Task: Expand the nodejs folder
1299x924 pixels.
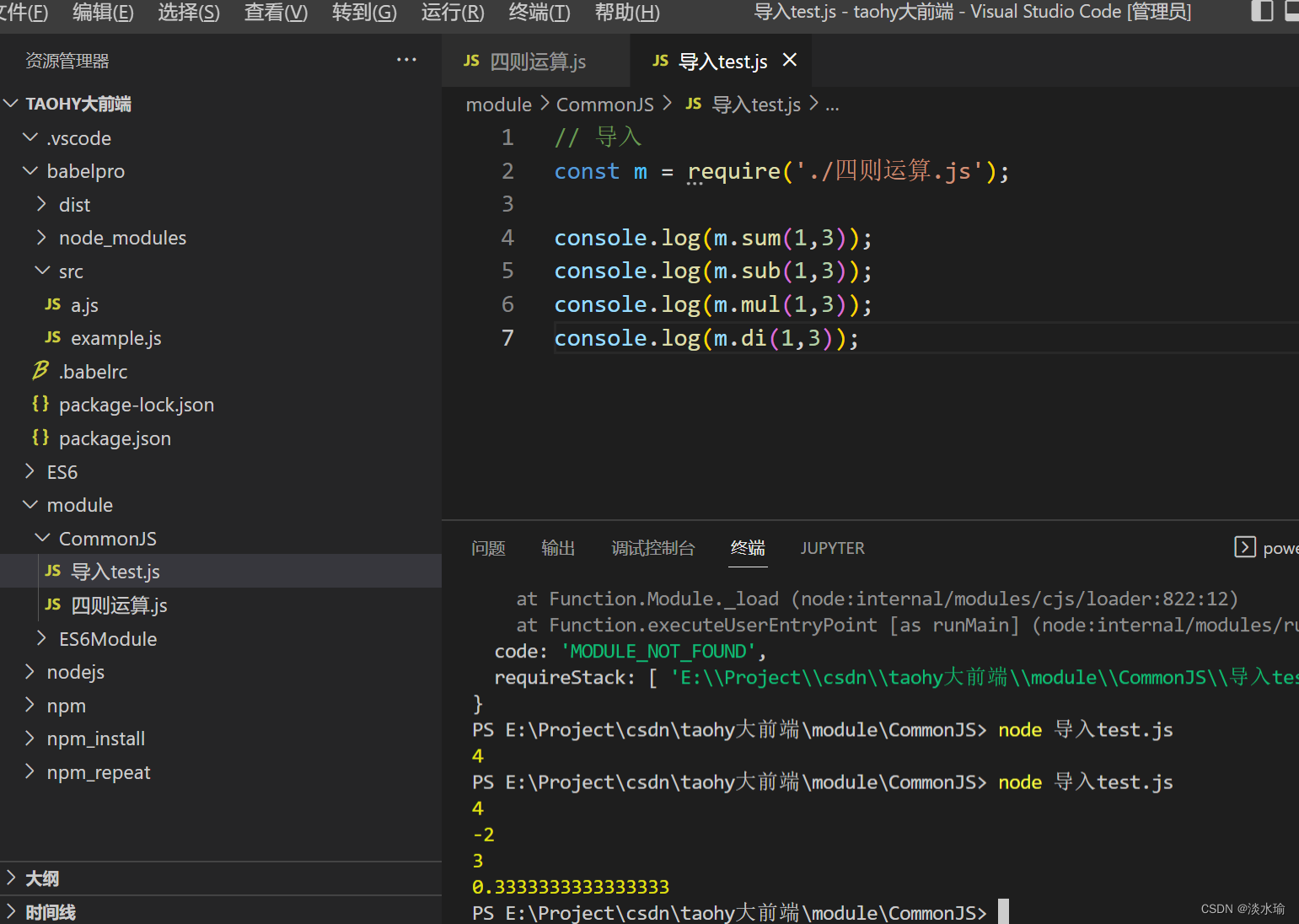Action: point(30,672)
